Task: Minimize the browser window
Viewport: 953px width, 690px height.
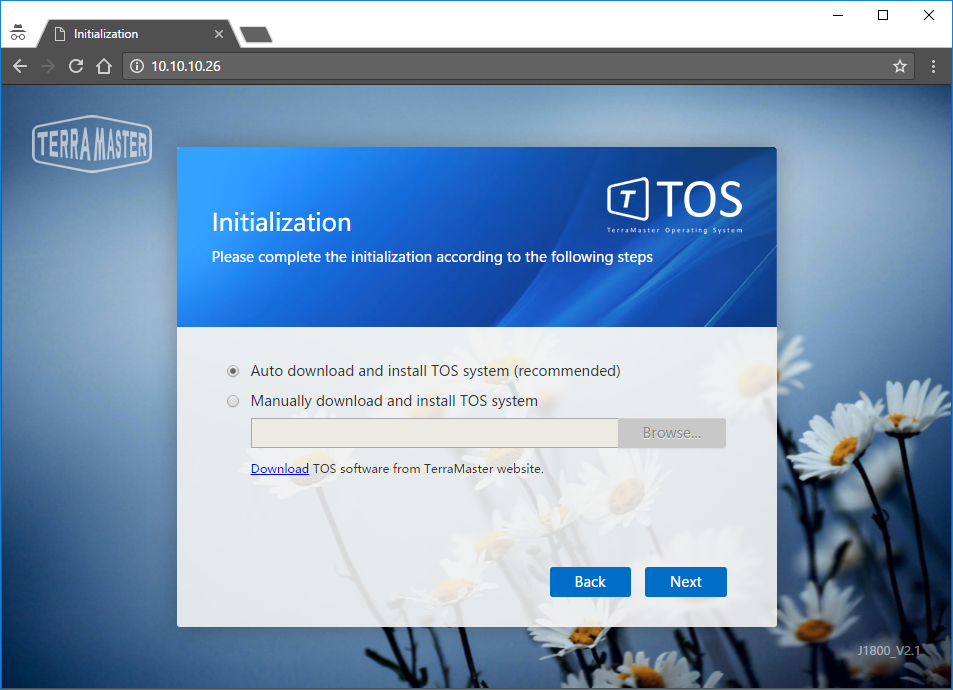Action: click(x=838, y=15)
